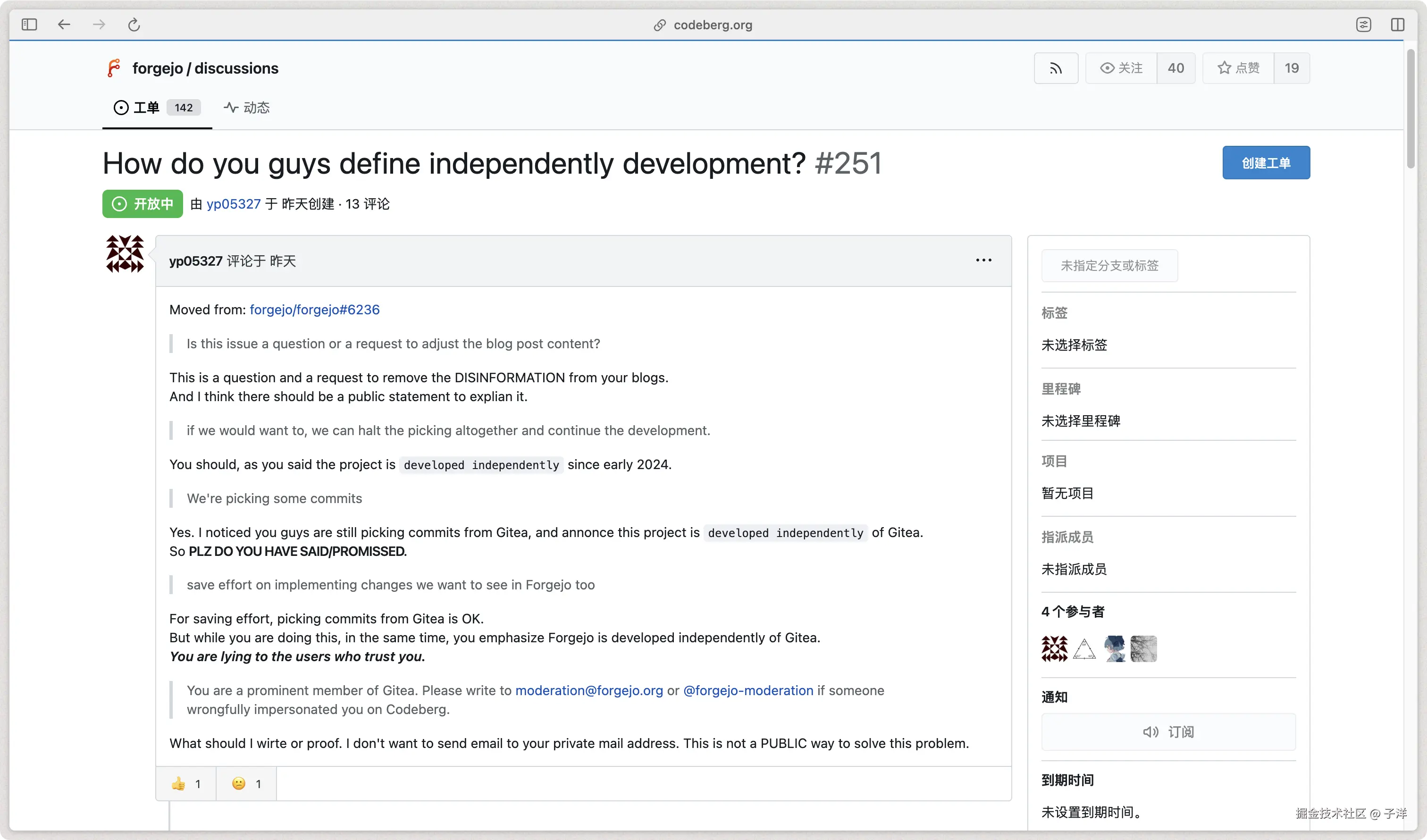Reload the page with refresh icon
This screenshot has height=840, width=1427.
[x=134, y=25]
